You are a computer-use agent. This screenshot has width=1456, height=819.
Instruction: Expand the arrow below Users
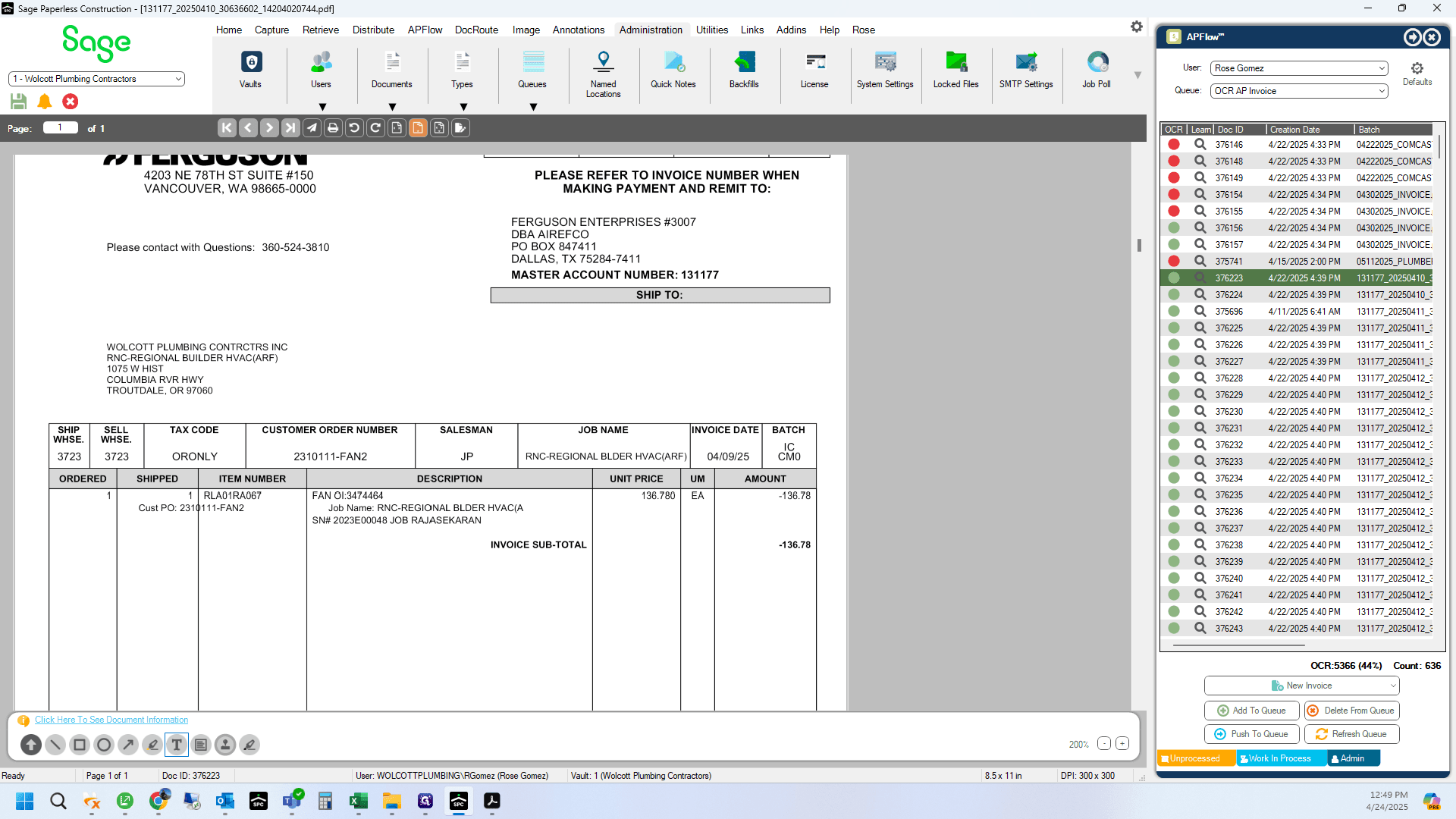(322, 107)
